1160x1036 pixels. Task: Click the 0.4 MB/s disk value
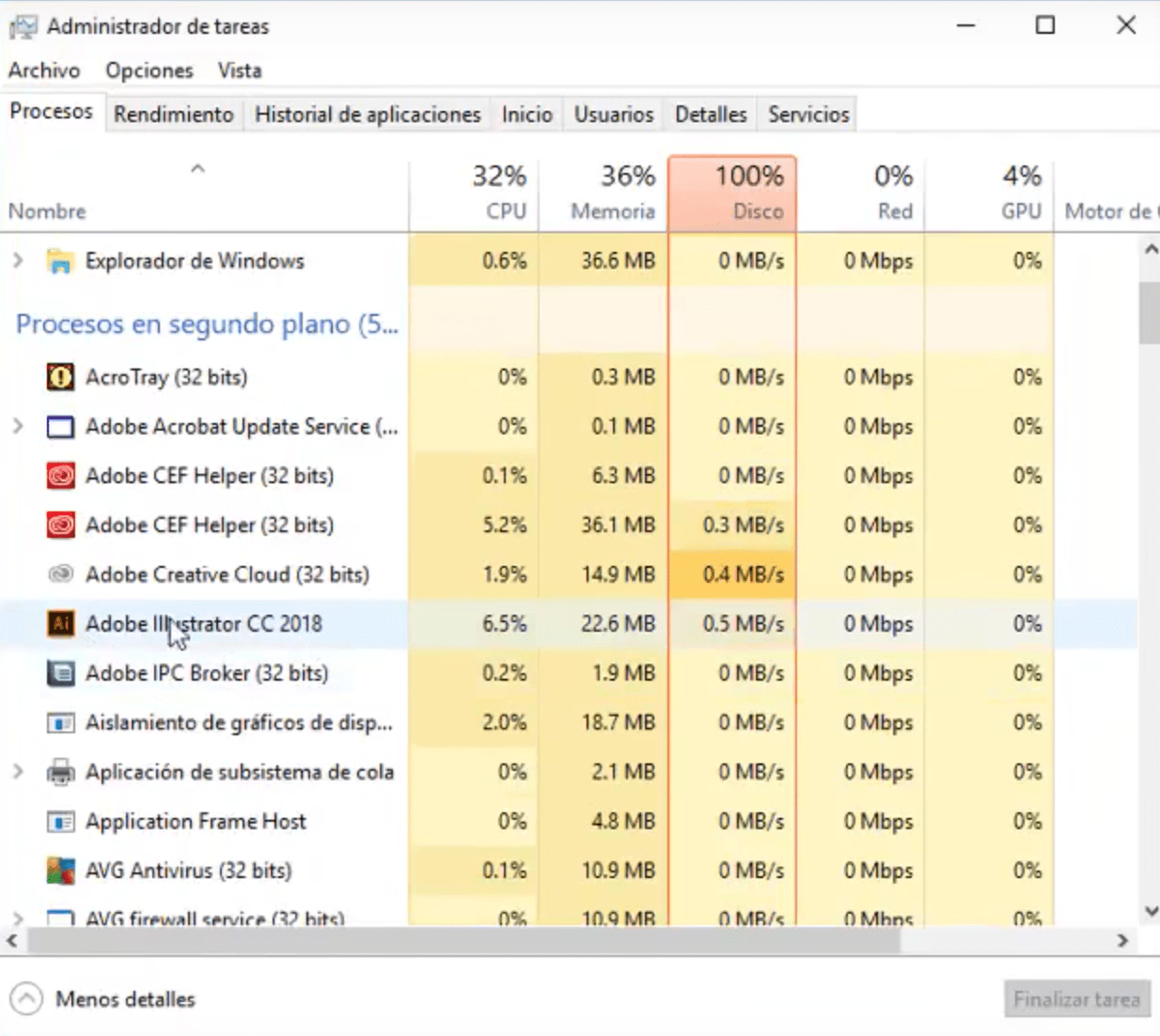tap(743, 574)
